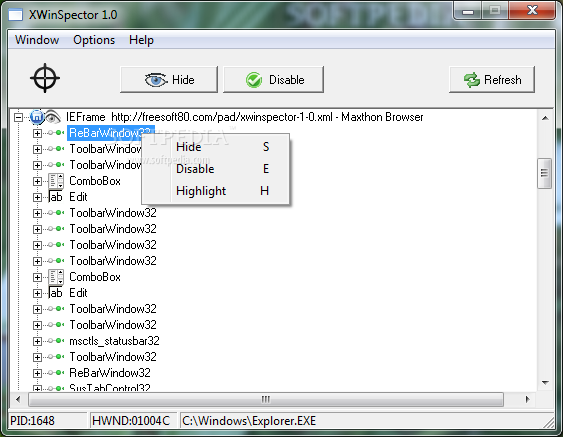Click the Refresh button

[492, 79]
